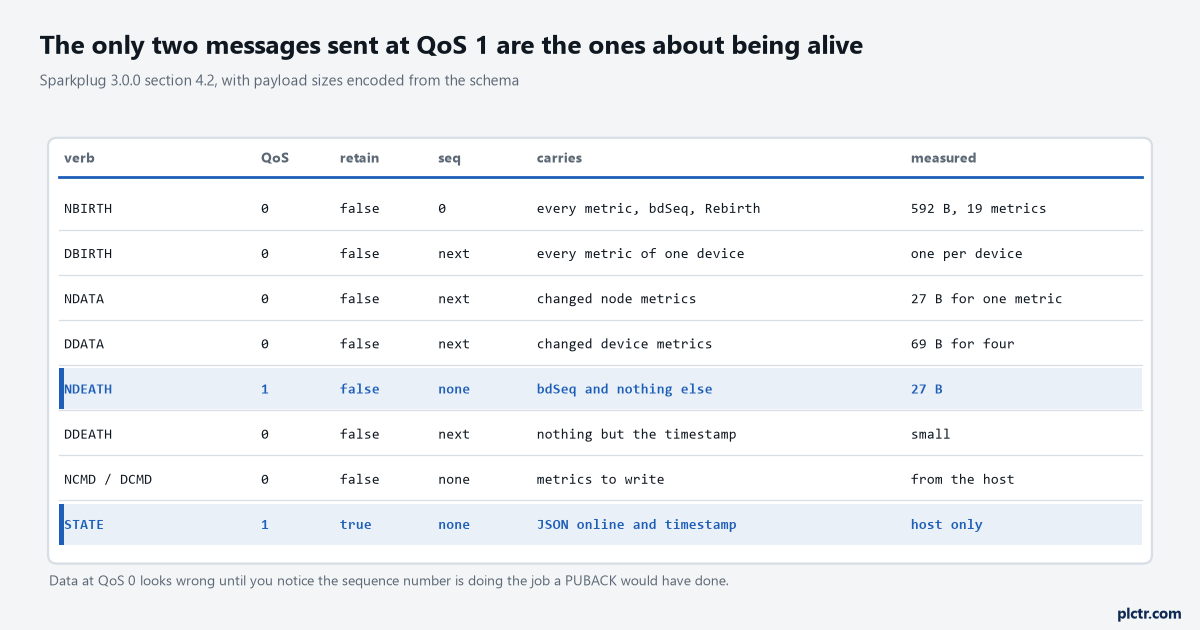Click "JSON online and timestamp" cell
This screenshot has width=1200, height=630.
637,524
